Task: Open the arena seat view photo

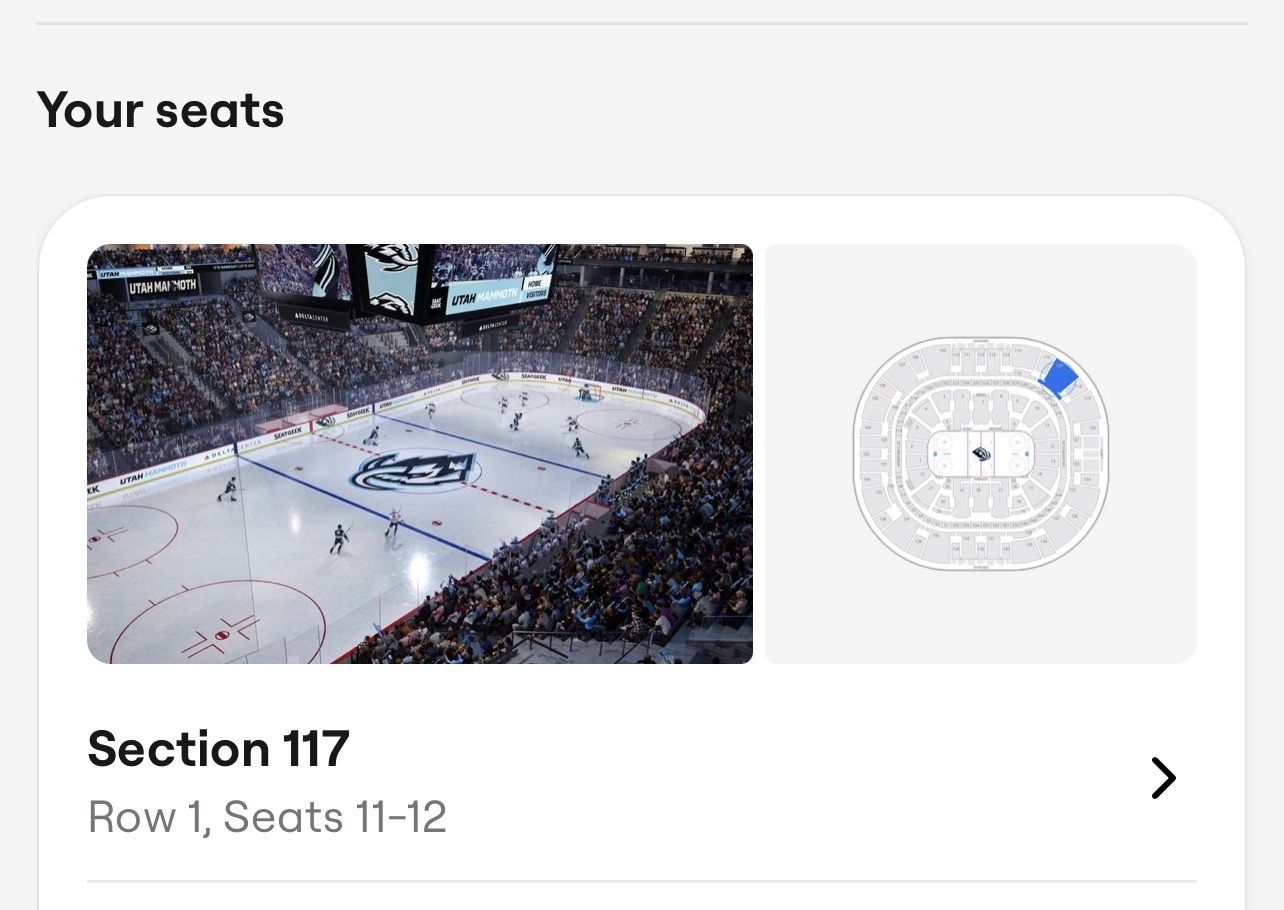Action: pyautogui.click(x=420, y=453)
